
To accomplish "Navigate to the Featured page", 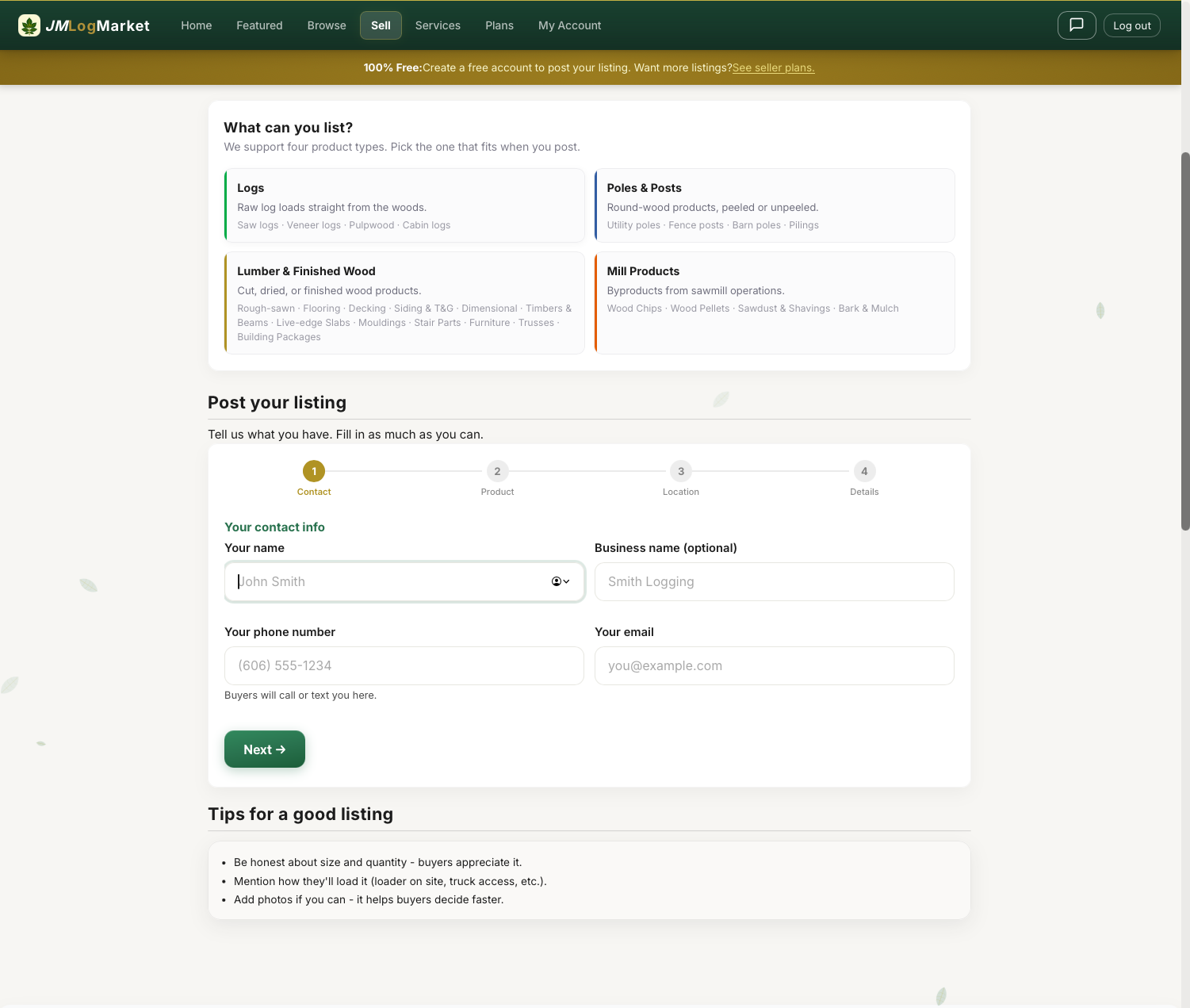I will tap(259, 25).
